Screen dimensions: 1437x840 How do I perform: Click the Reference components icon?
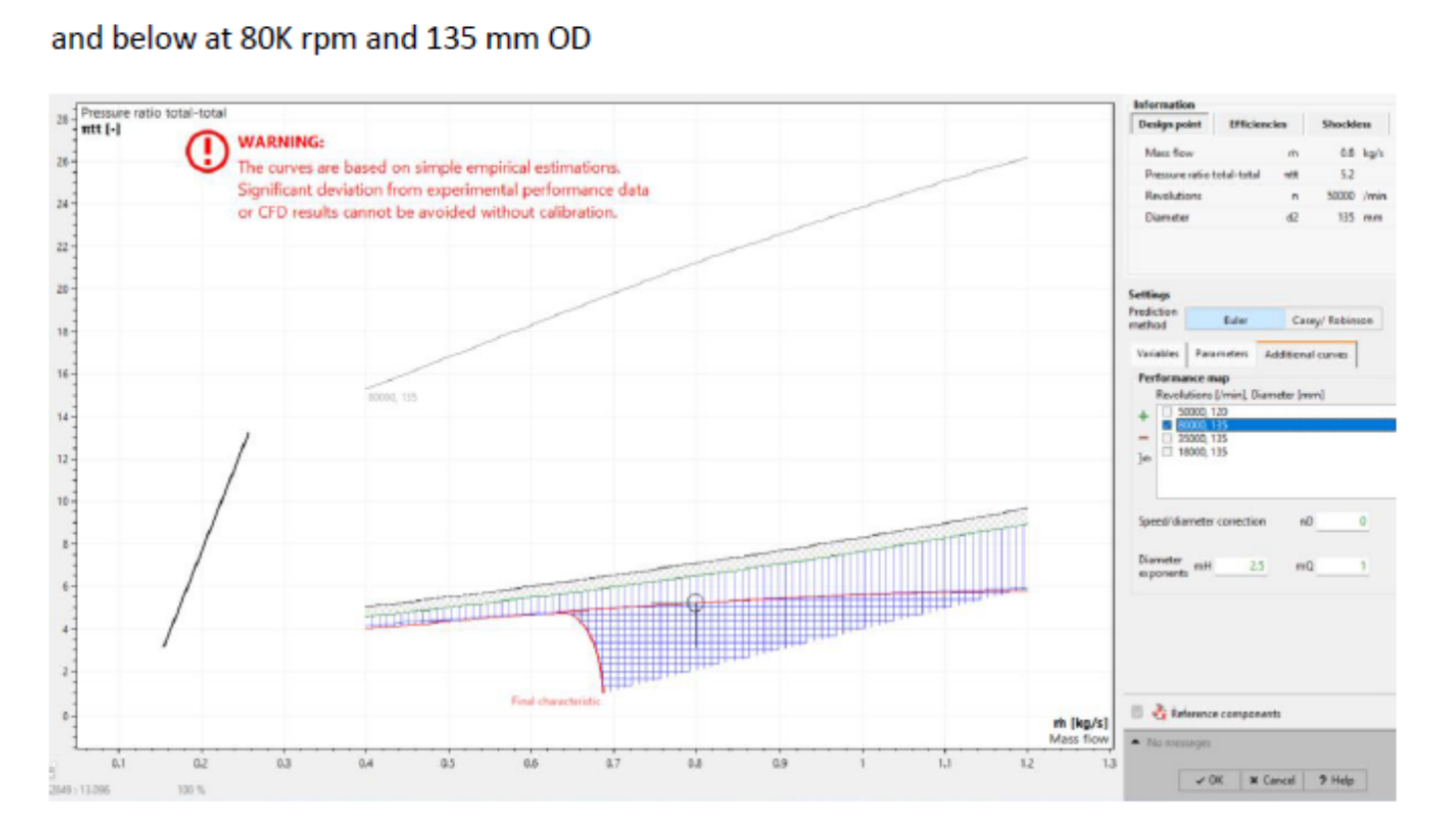[x=1159, y=712]
